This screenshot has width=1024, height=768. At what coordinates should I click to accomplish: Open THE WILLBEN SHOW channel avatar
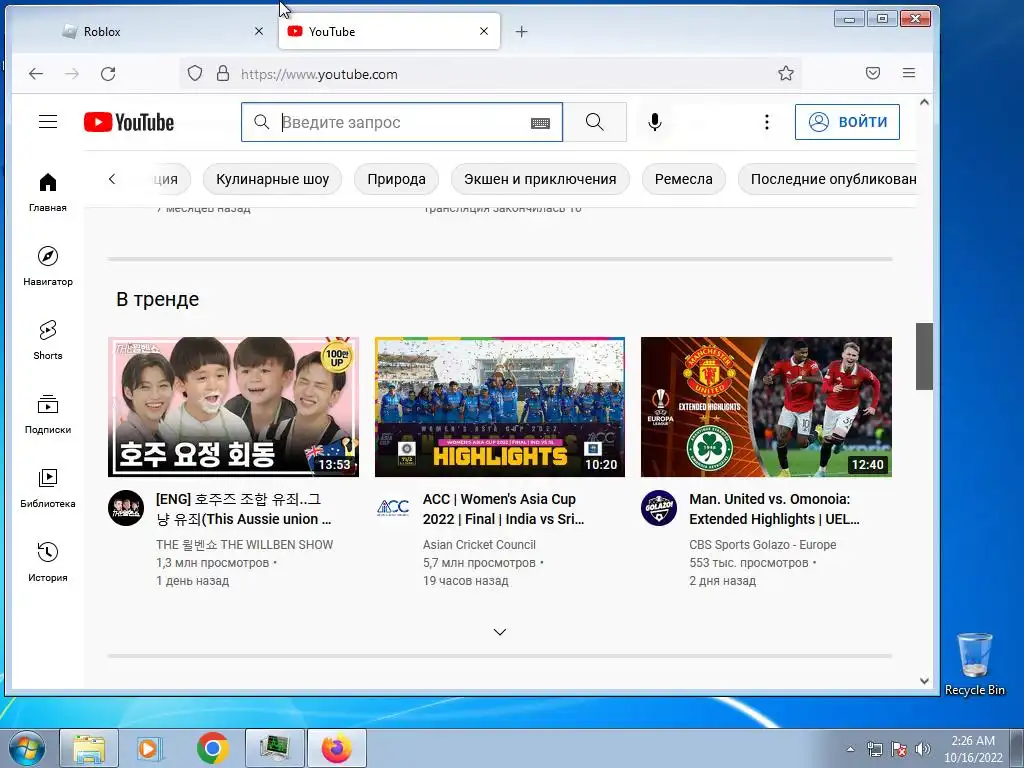[126, 508]
